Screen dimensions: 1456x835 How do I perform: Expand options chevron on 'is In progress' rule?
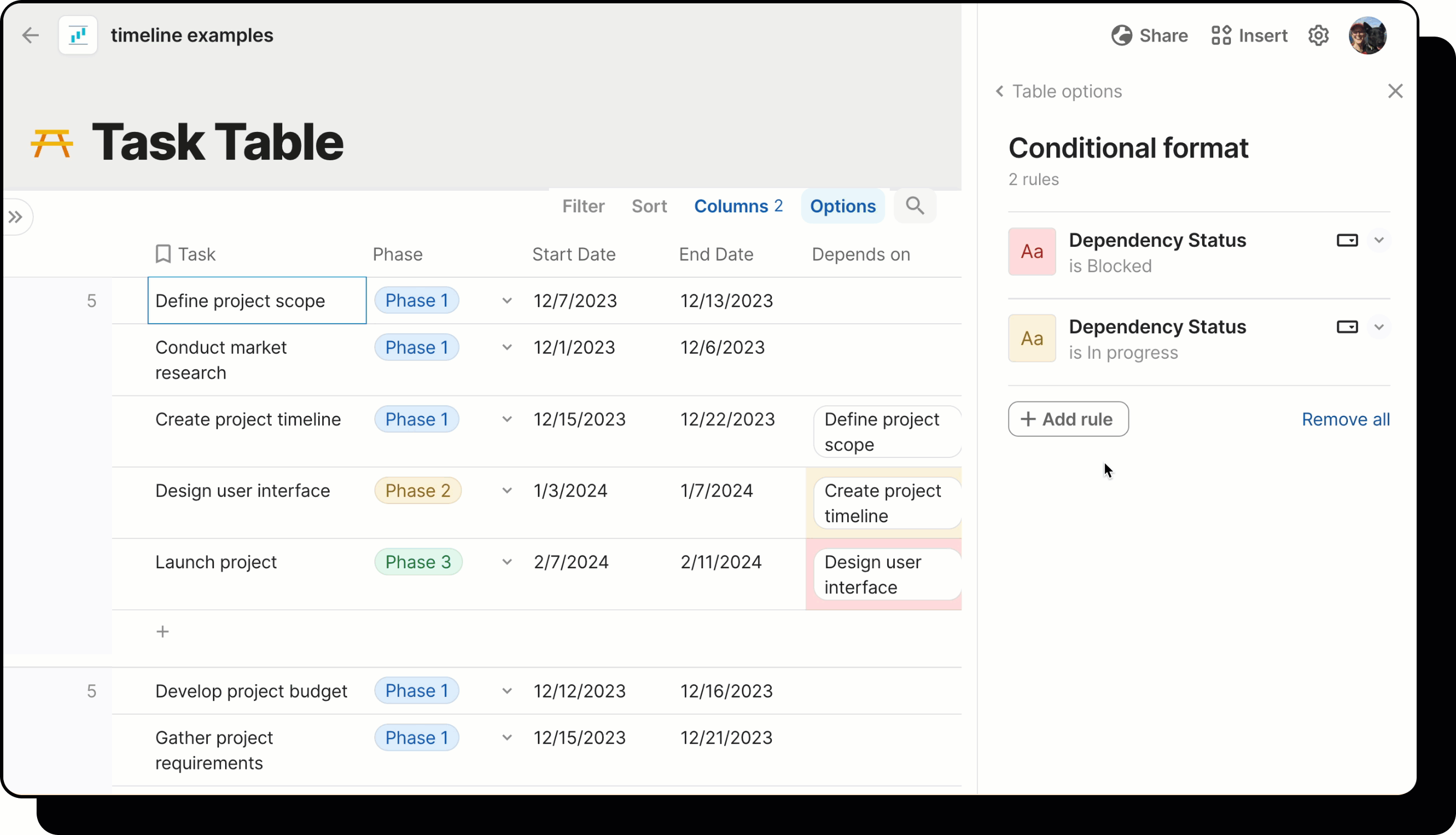1379,327
